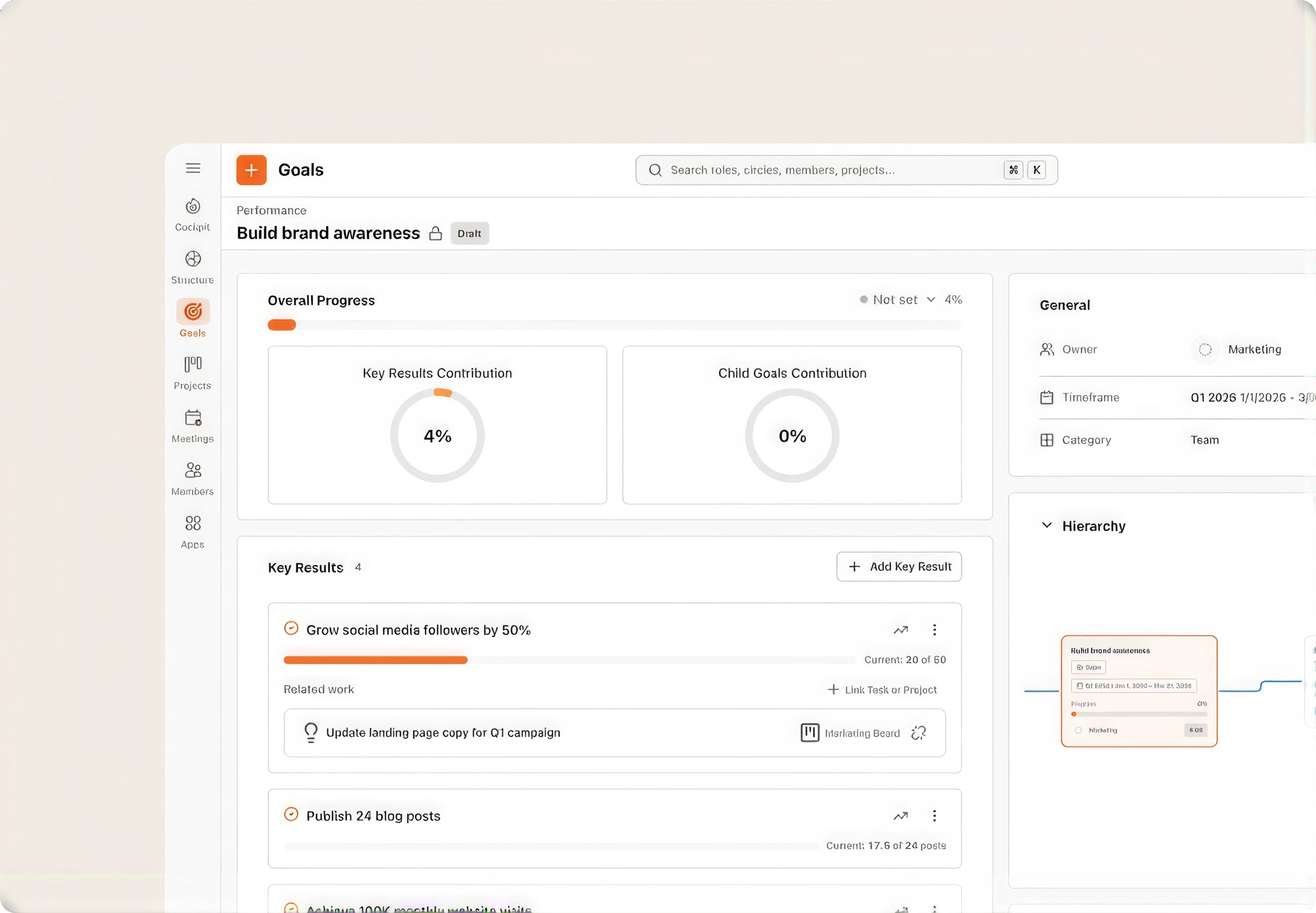This screenshot has width=1316, height=913.
Task: Open progress chart for Publish 24 blog posts
Action: tap(901, 816)
